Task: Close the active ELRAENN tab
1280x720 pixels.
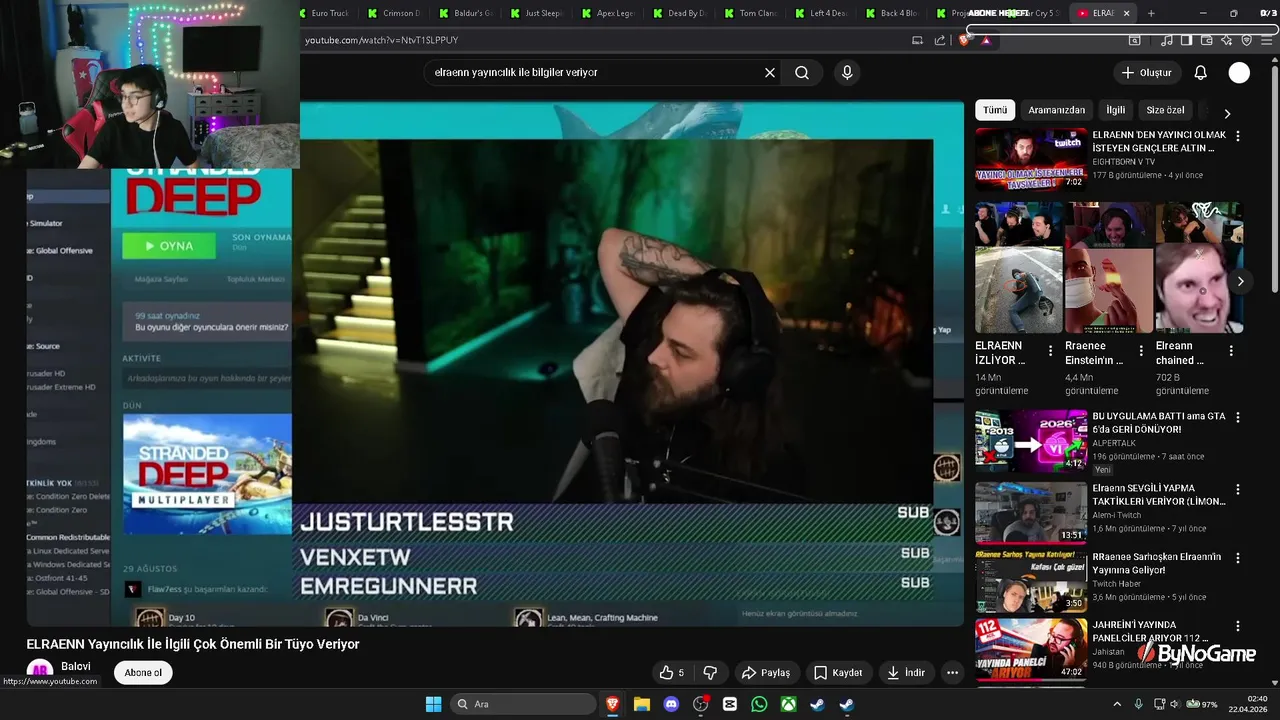Action: click(1126, 13)
